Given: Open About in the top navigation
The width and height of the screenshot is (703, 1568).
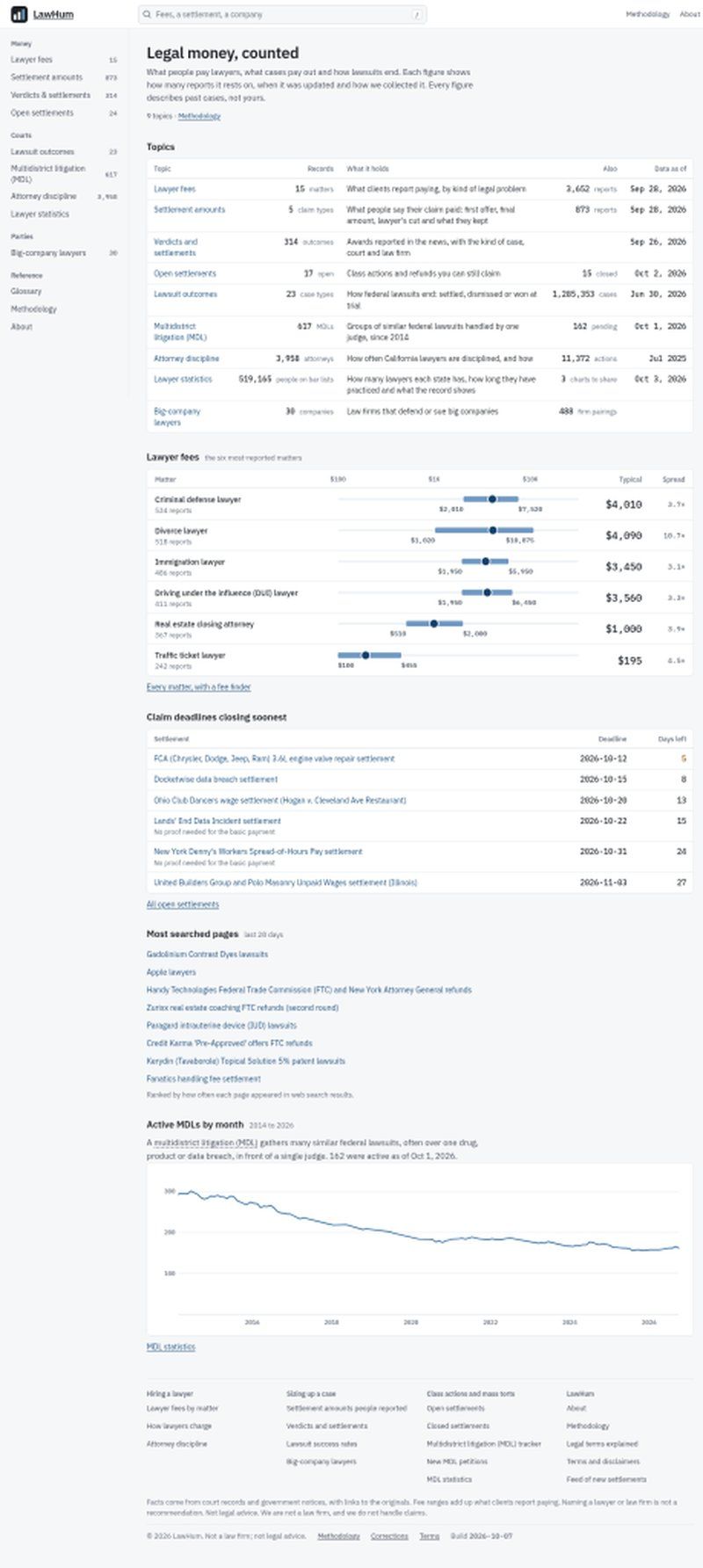Looking at the screenshot, I should 690,15.
